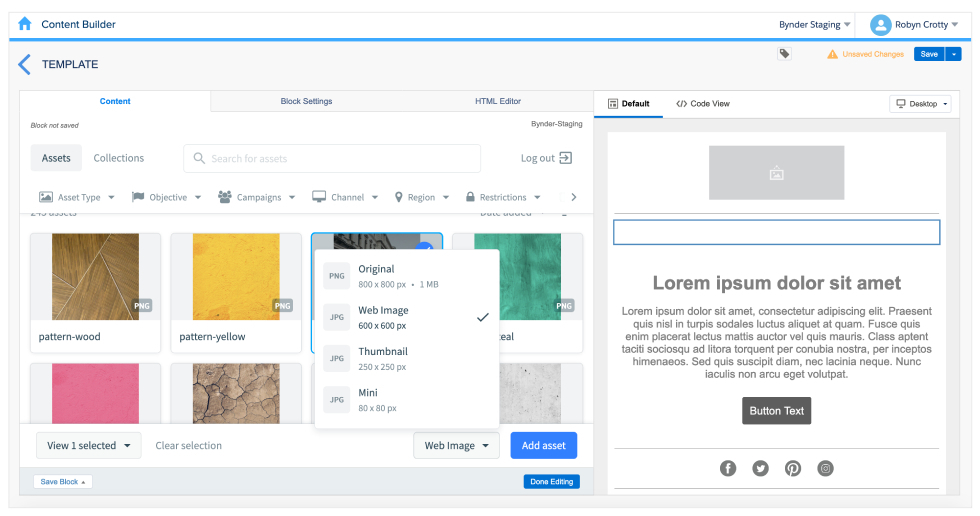Image resolution: width=980 pixels, height=516 pixels.
Task: Click the Clear selection link
Action: [x=189, y=445]
